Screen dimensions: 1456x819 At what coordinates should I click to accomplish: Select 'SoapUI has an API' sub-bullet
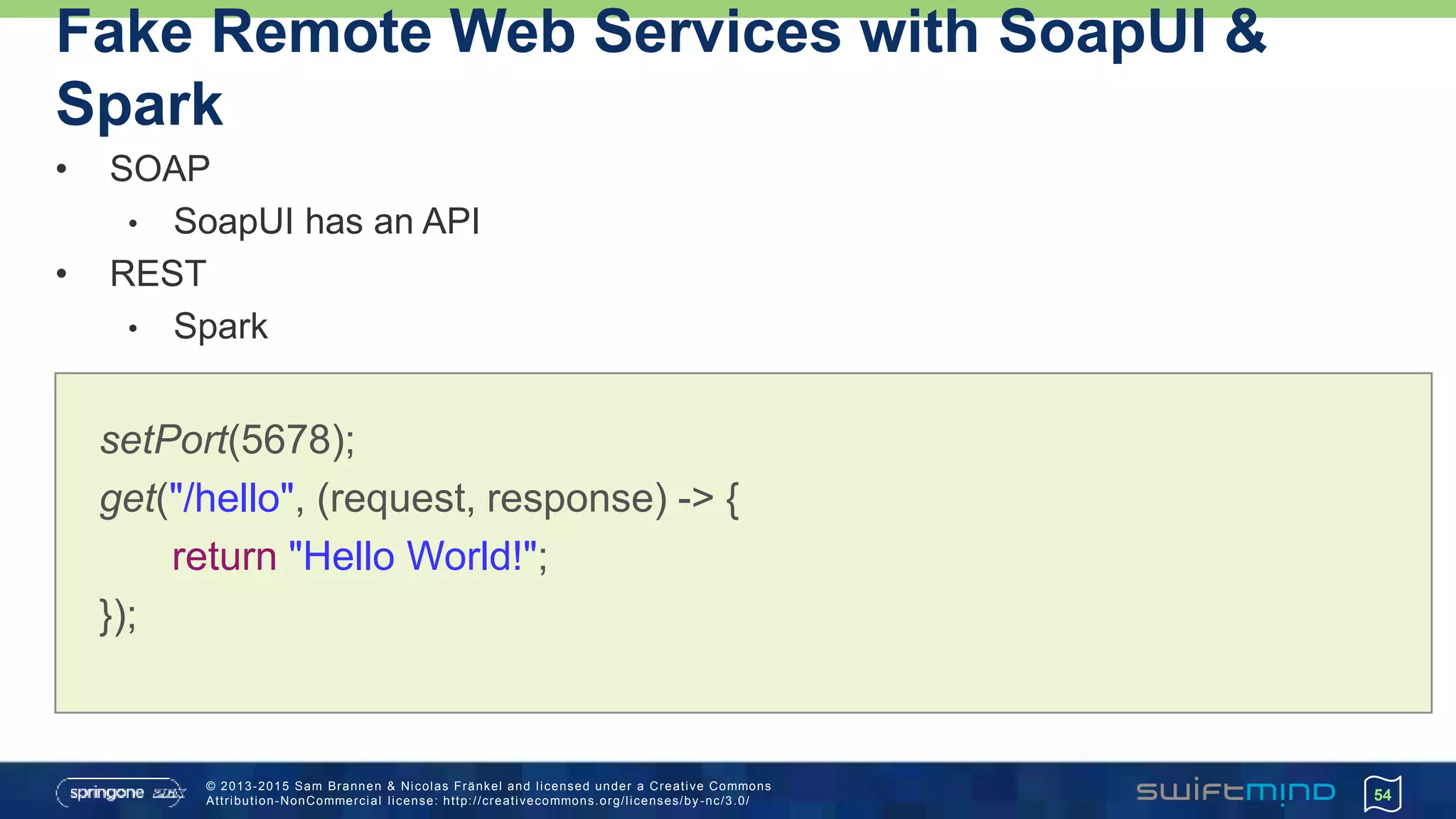pos(327,221)
